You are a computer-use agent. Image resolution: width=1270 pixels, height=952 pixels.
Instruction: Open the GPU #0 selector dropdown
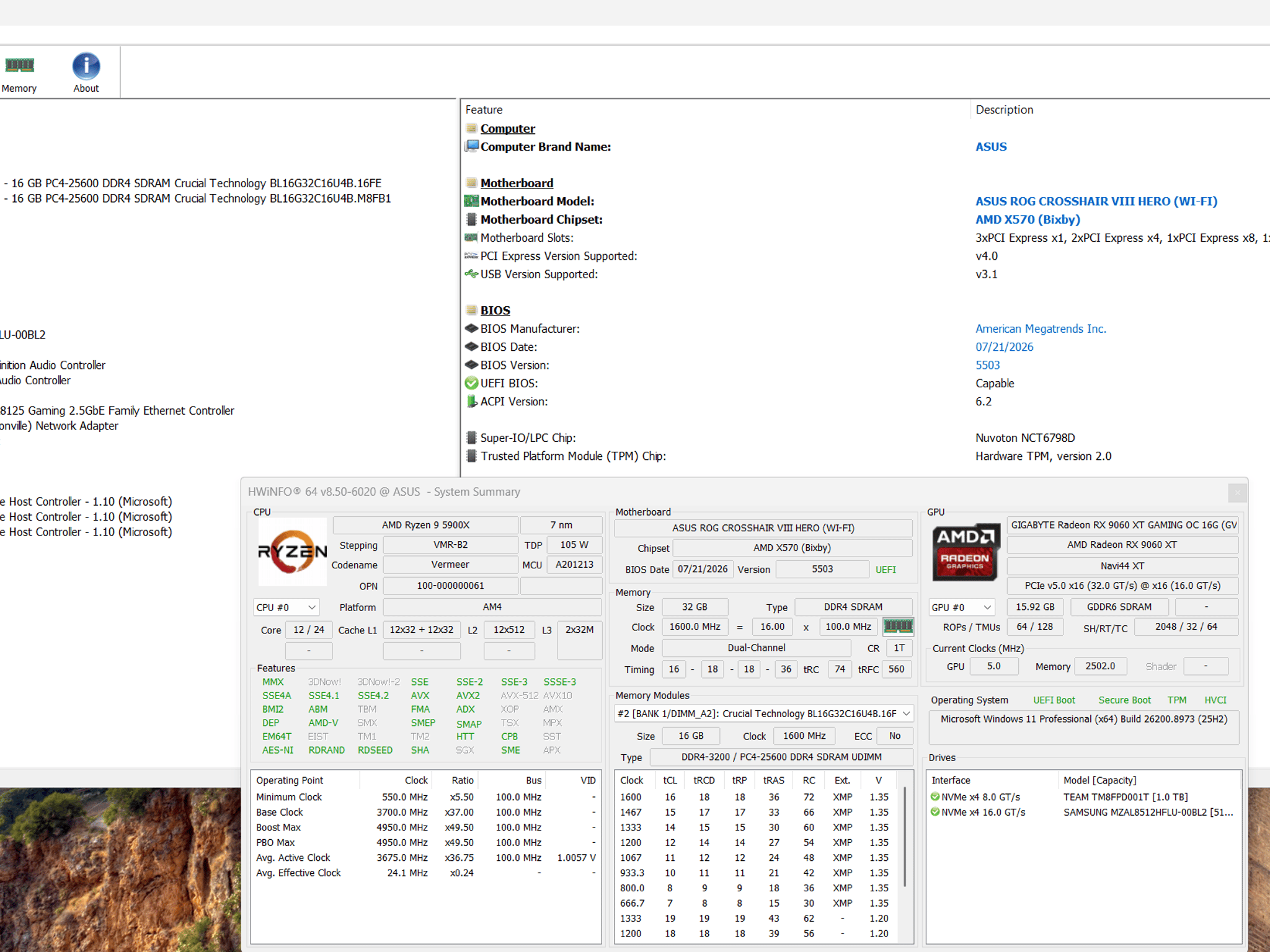tap(961, 607)
